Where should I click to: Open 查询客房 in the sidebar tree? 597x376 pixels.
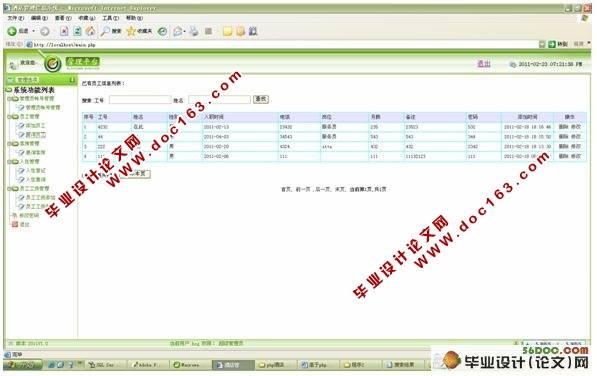coord(36,153)
